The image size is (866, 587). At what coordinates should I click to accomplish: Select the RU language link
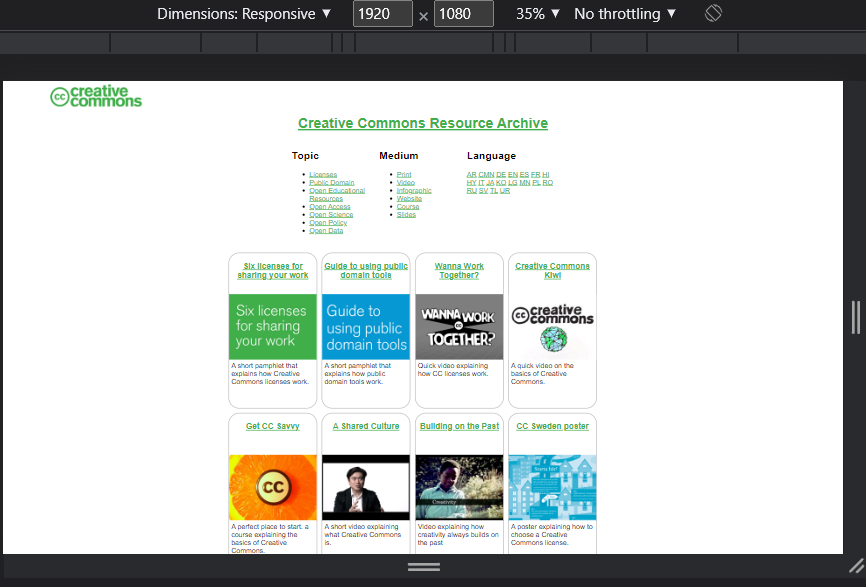[x=472, y=191]
